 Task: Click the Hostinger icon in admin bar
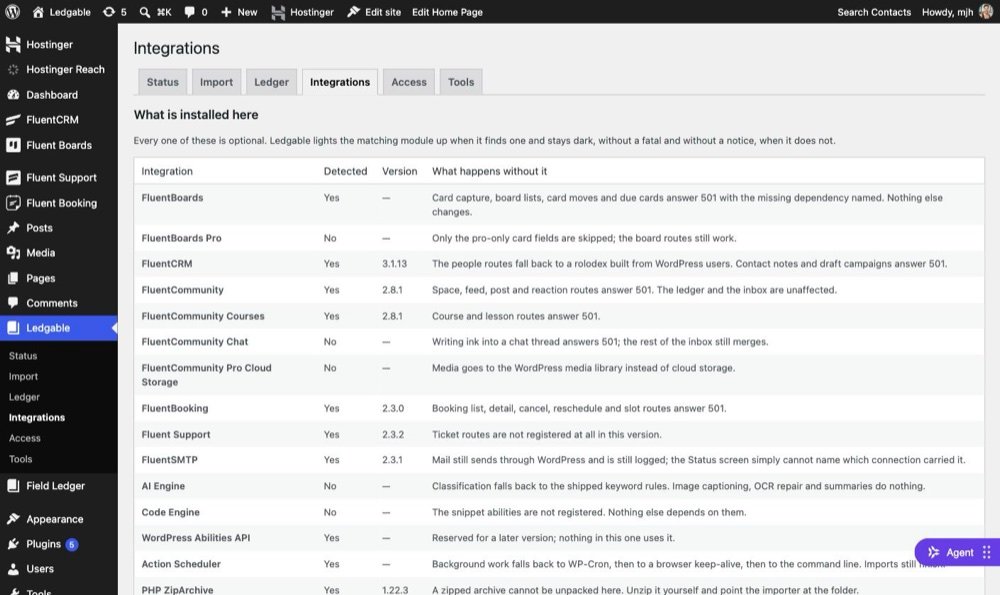(278, 11)
